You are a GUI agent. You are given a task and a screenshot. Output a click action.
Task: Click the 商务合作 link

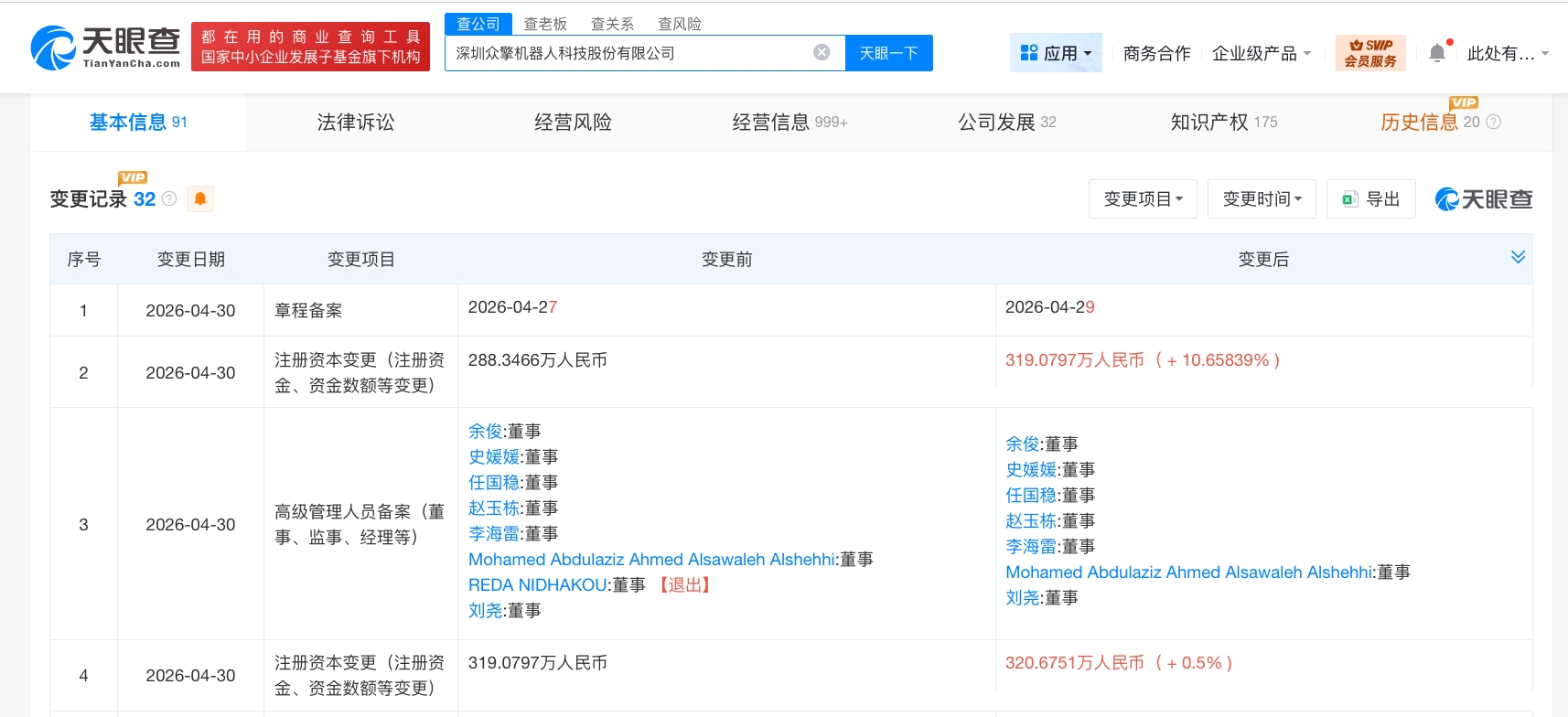point(1156,53)
